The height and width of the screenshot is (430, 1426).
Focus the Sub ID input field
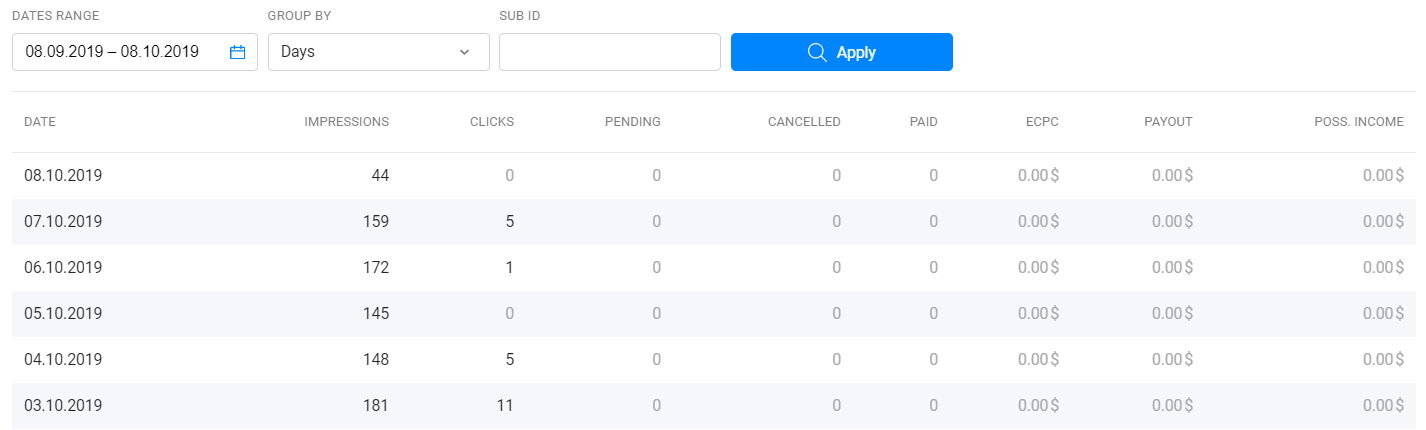(610, 52)
